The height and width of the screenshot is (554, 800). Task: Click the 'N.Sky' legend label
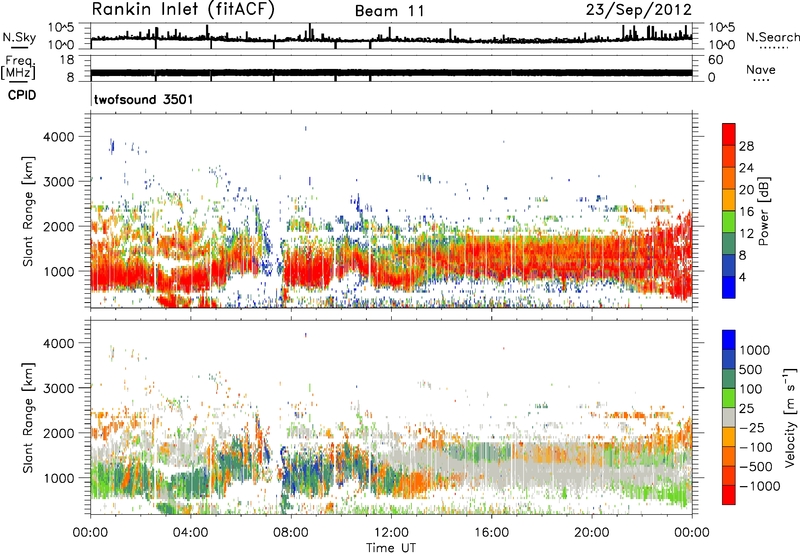[x=19, y=37]
